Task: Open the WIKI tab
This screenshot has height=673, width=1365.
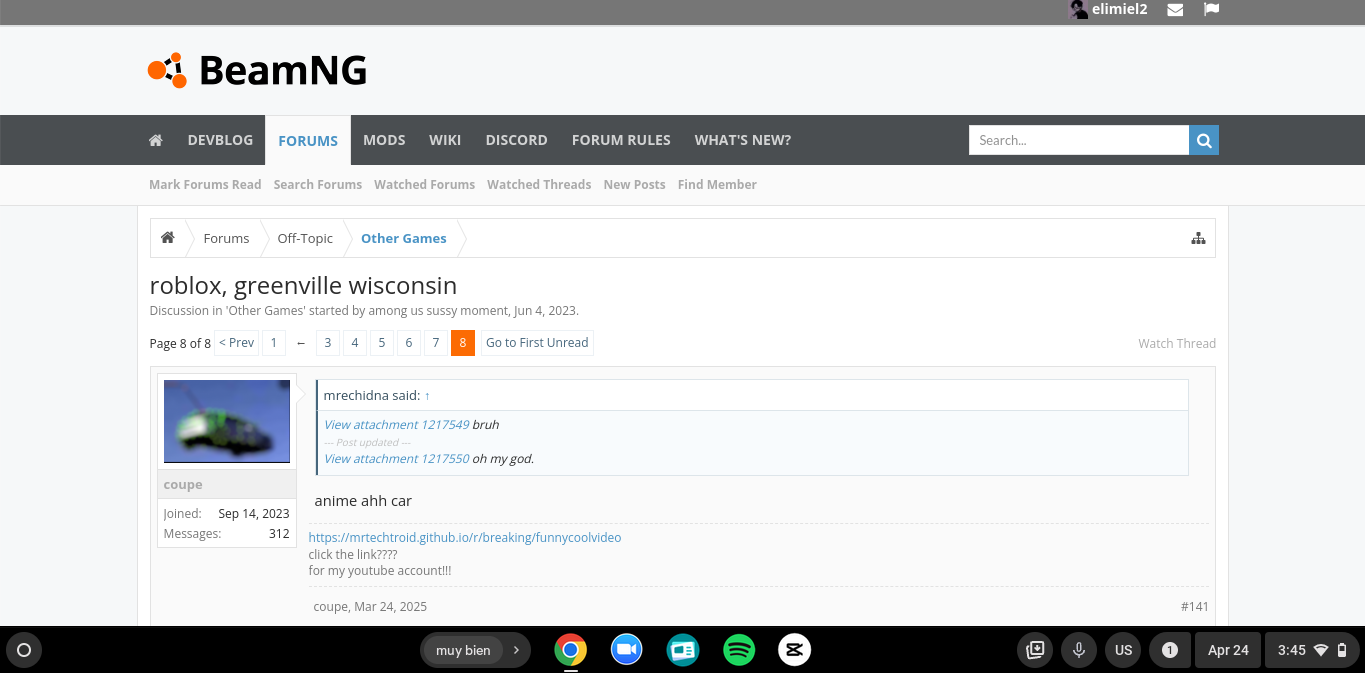Action: coord(445,140)
